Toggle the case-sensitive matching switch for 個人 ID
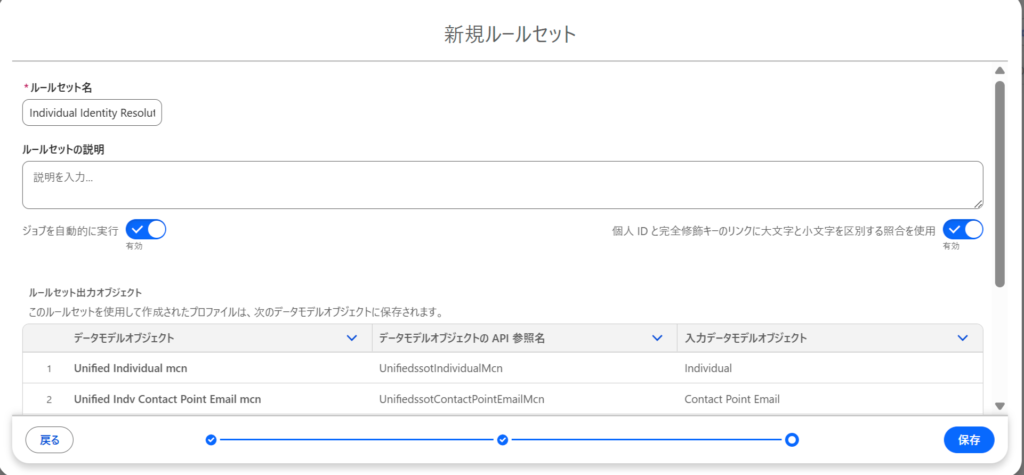 (x=963, y=229)
